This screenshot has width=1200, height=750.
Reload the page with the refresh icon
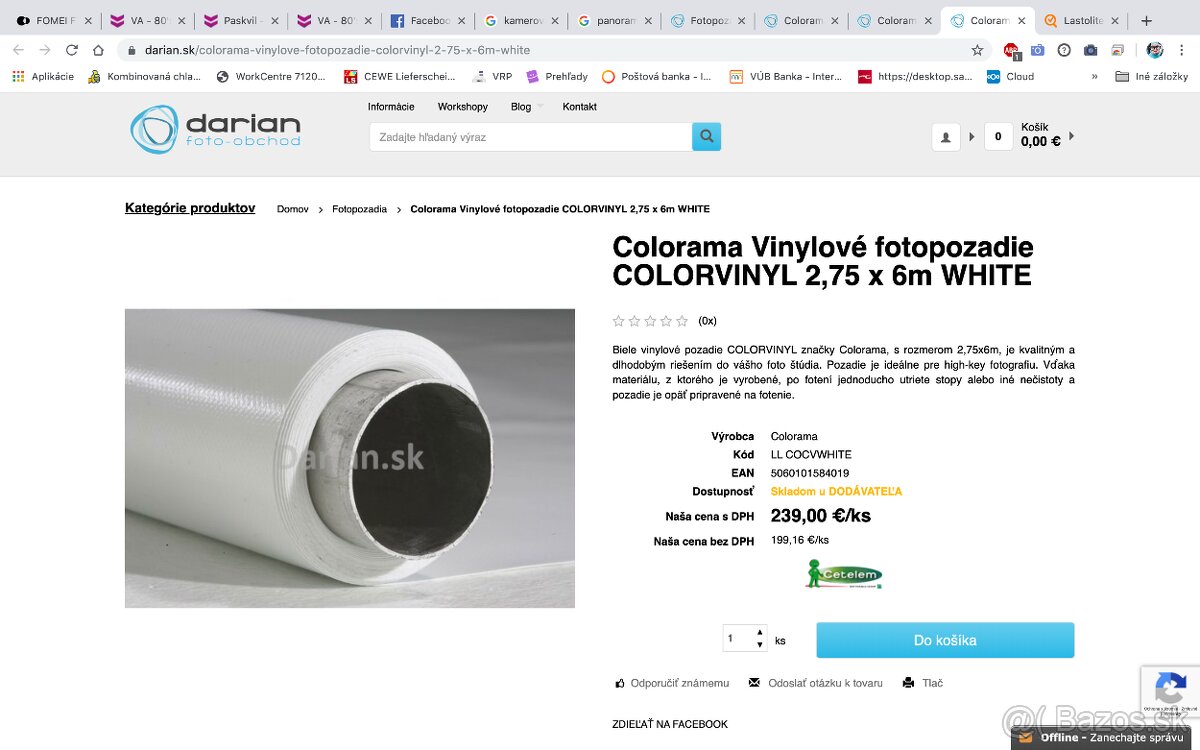click(x=72, y=50)
